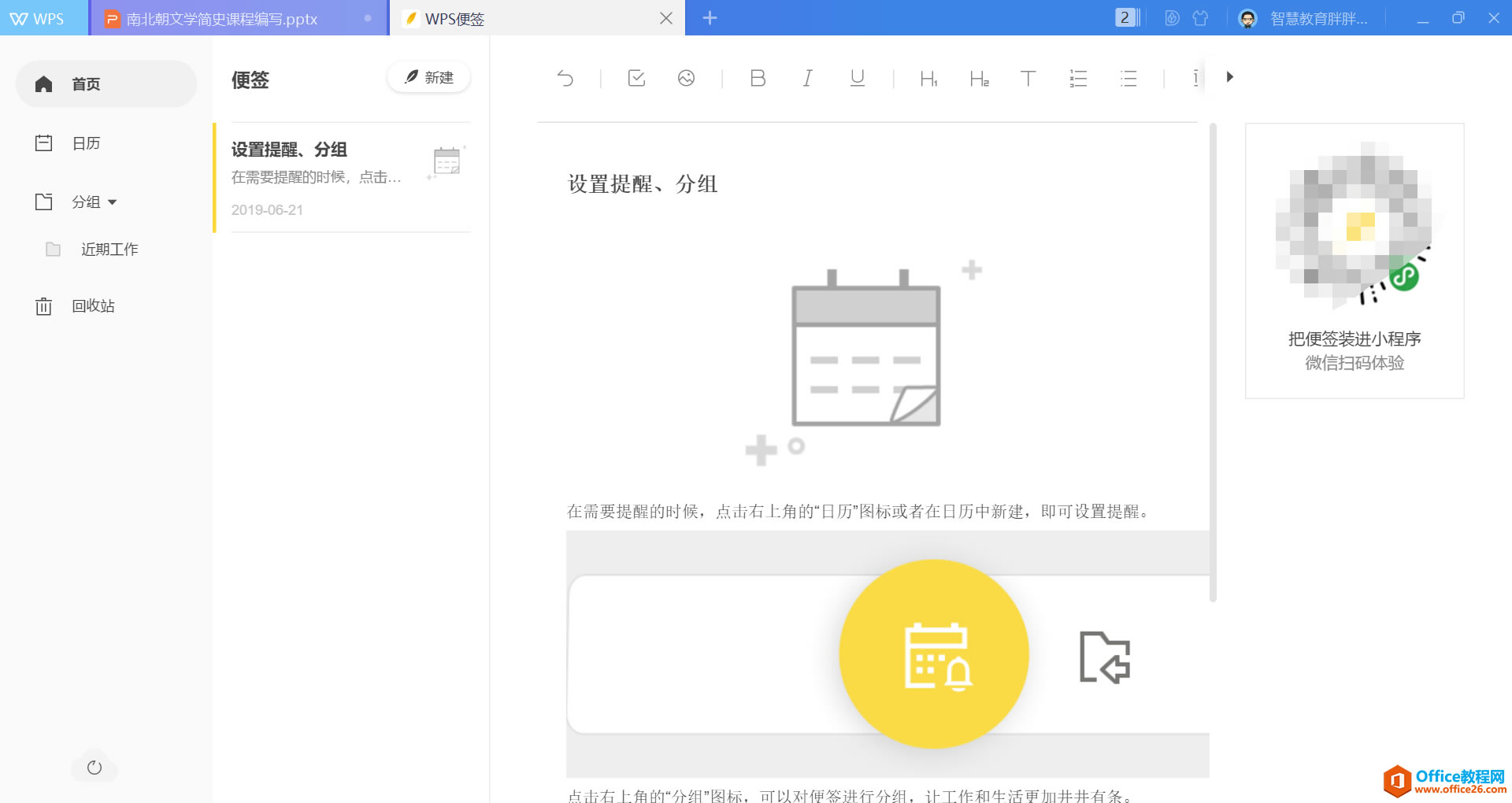Screen dimensions: 1512x803
Task: Insert a bulleted list
Action: pos(1128,78)
